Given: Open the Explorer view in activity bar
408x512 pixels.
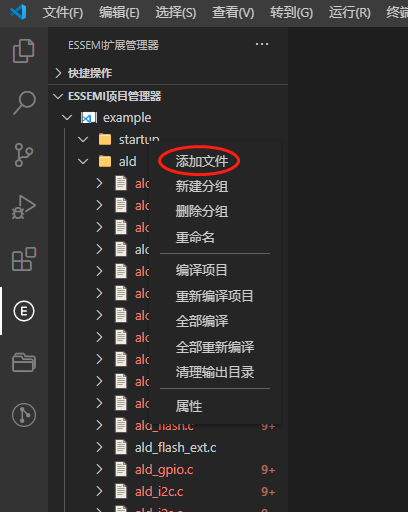Looking at the screenshot, I should tap(24, 51).
